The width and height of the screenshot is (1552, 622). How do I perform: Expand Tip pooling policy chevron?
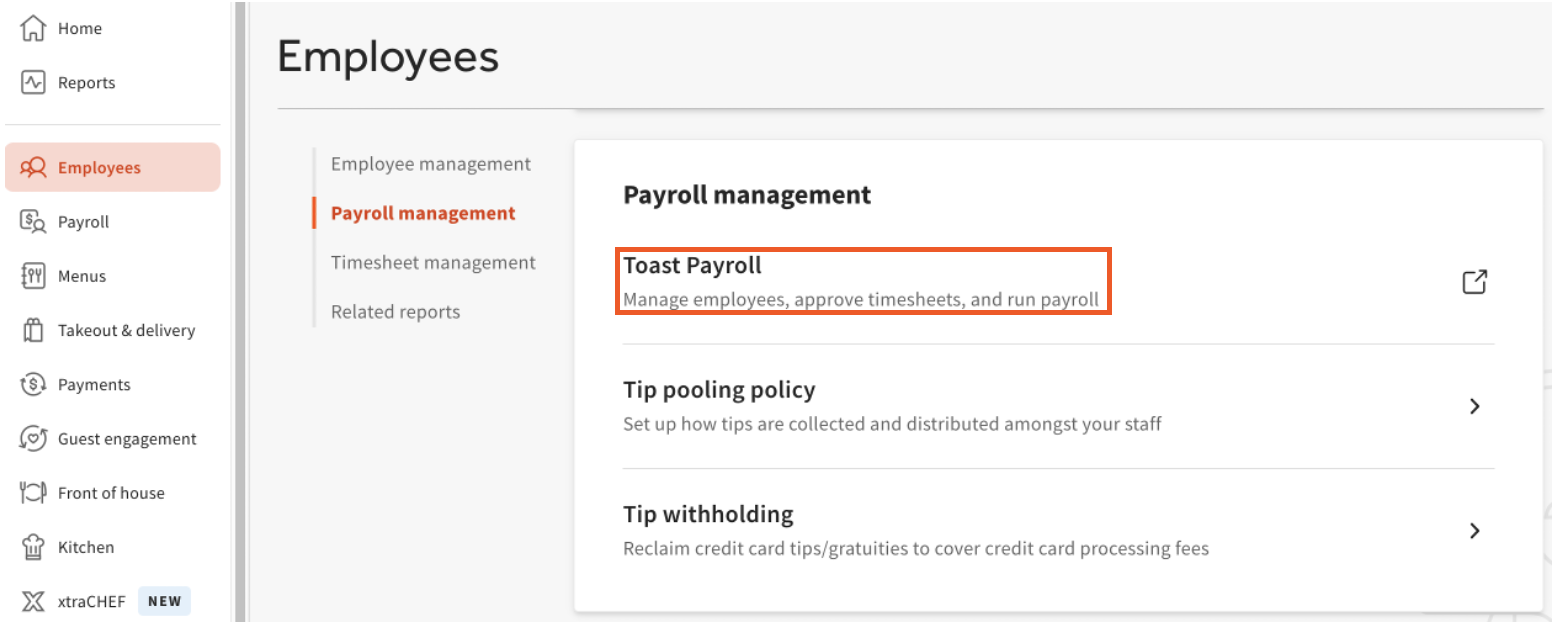[x=1474, y=406]
